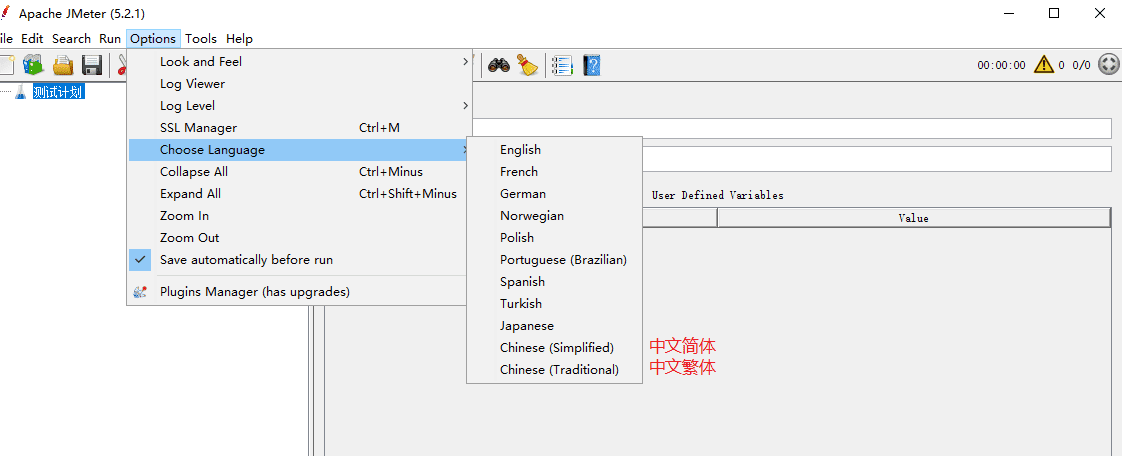Image resolution: width=1122 pixels, height=456 pixels.
Task: Open the Tools menu
Action: [201, 39]
